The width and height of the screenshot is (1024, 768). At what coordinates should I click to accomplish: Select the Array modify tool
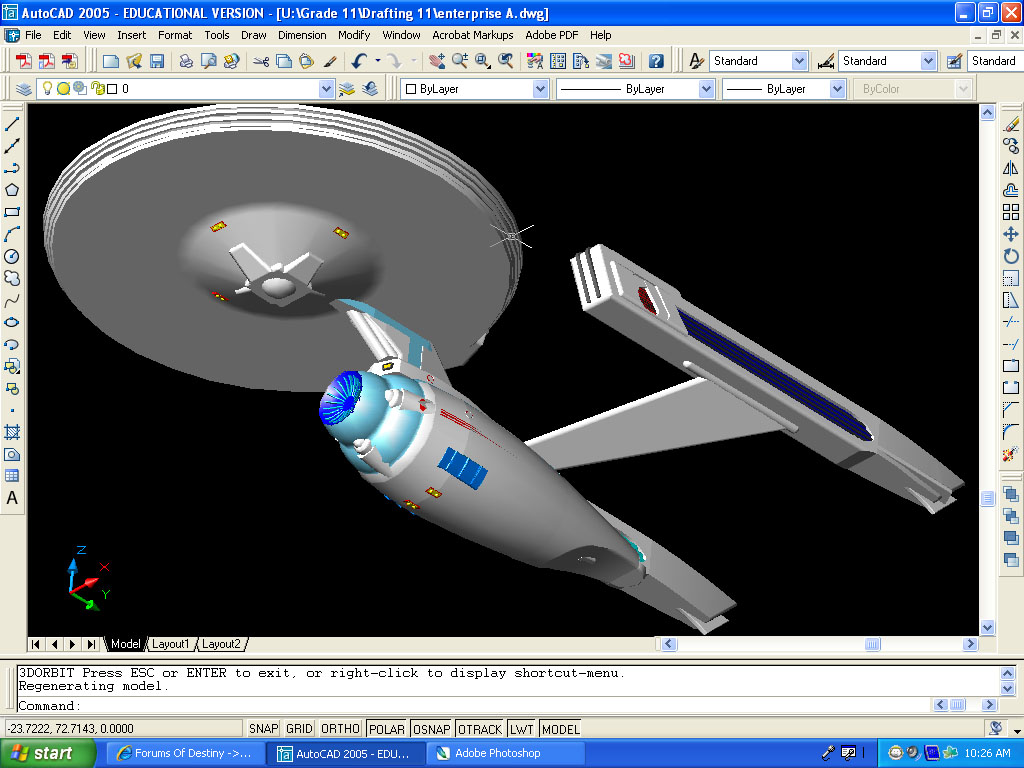(1011, 212)
